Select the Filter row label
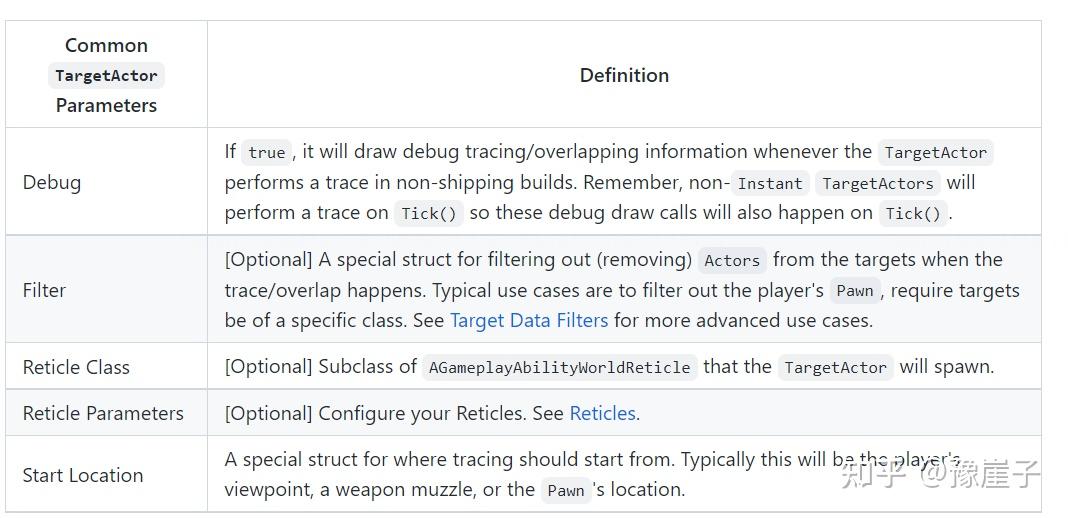The width and height of the screenshot is (1068, 518). click(44, 290)
